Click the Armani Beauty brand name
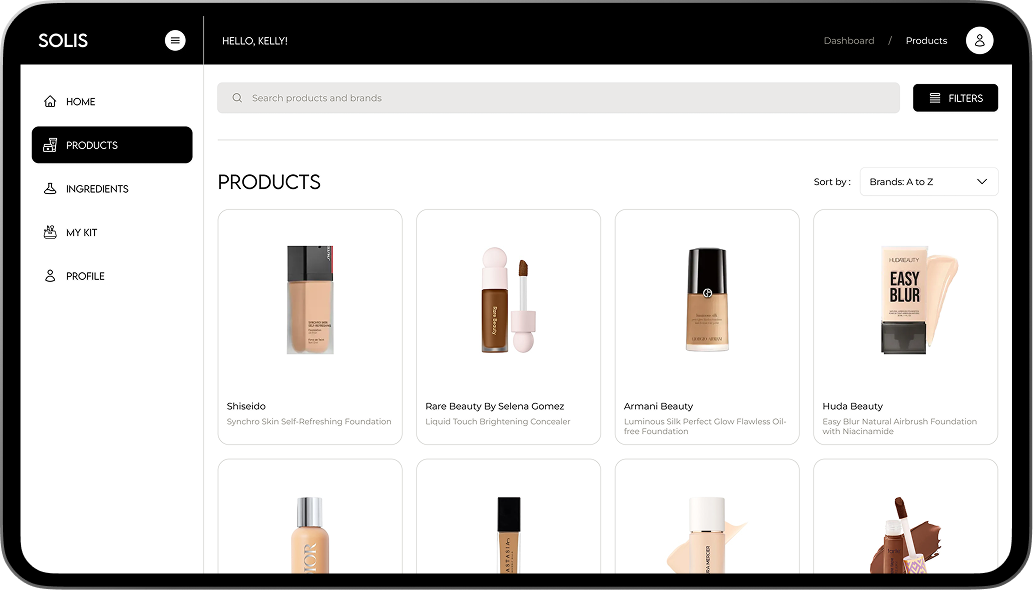Image resolution: width=1033 pixels, height=590 pixels. 658,406
